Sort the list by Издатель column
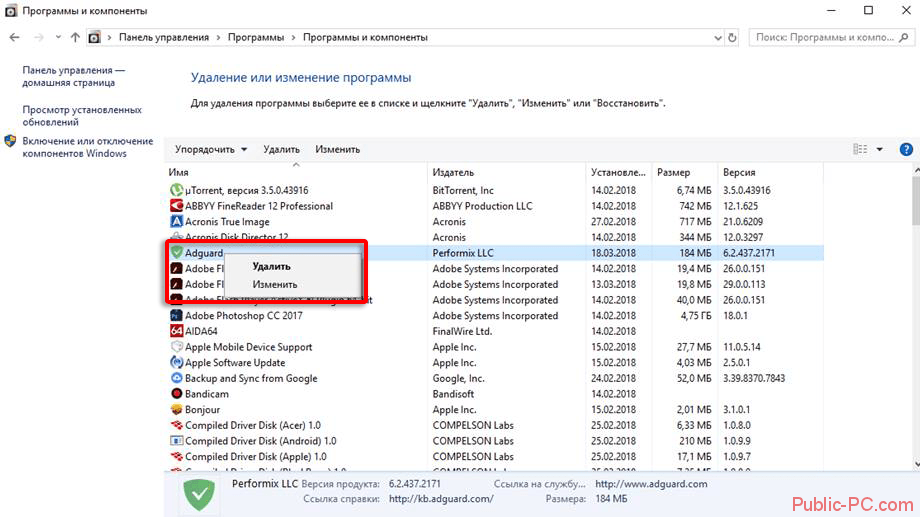This screenshot has height=517, width=920. (454, 172)
